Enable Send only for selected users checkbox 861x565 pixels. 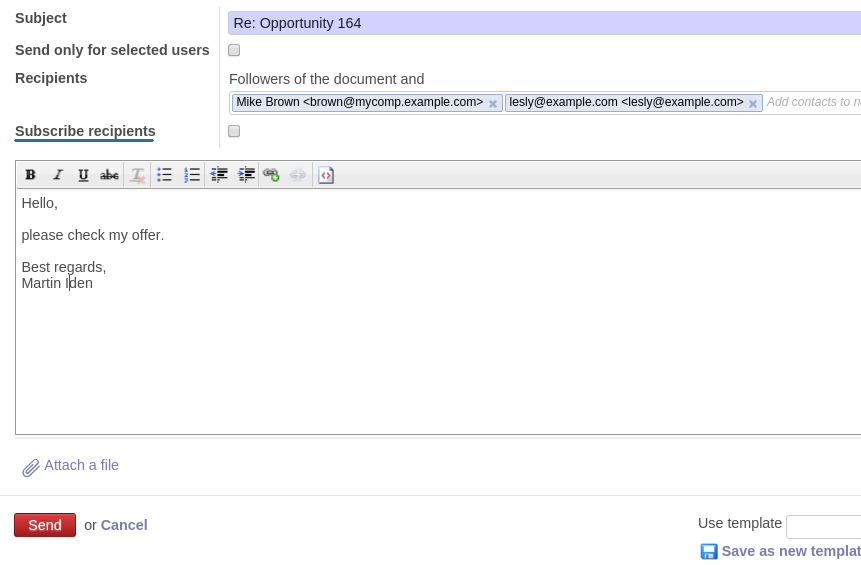coord(234,50)
